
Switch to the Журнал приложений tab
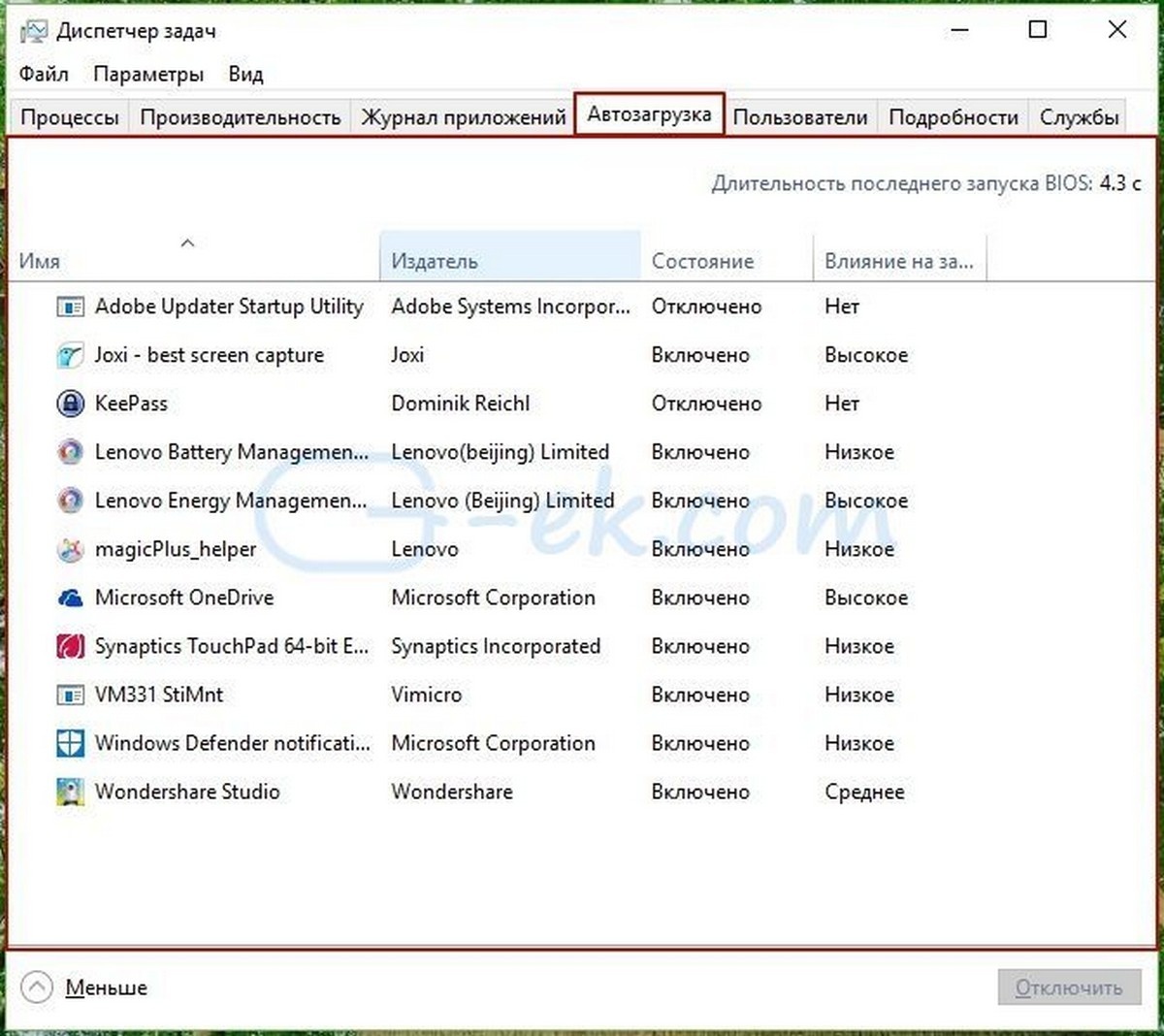(x=464, y=117)
